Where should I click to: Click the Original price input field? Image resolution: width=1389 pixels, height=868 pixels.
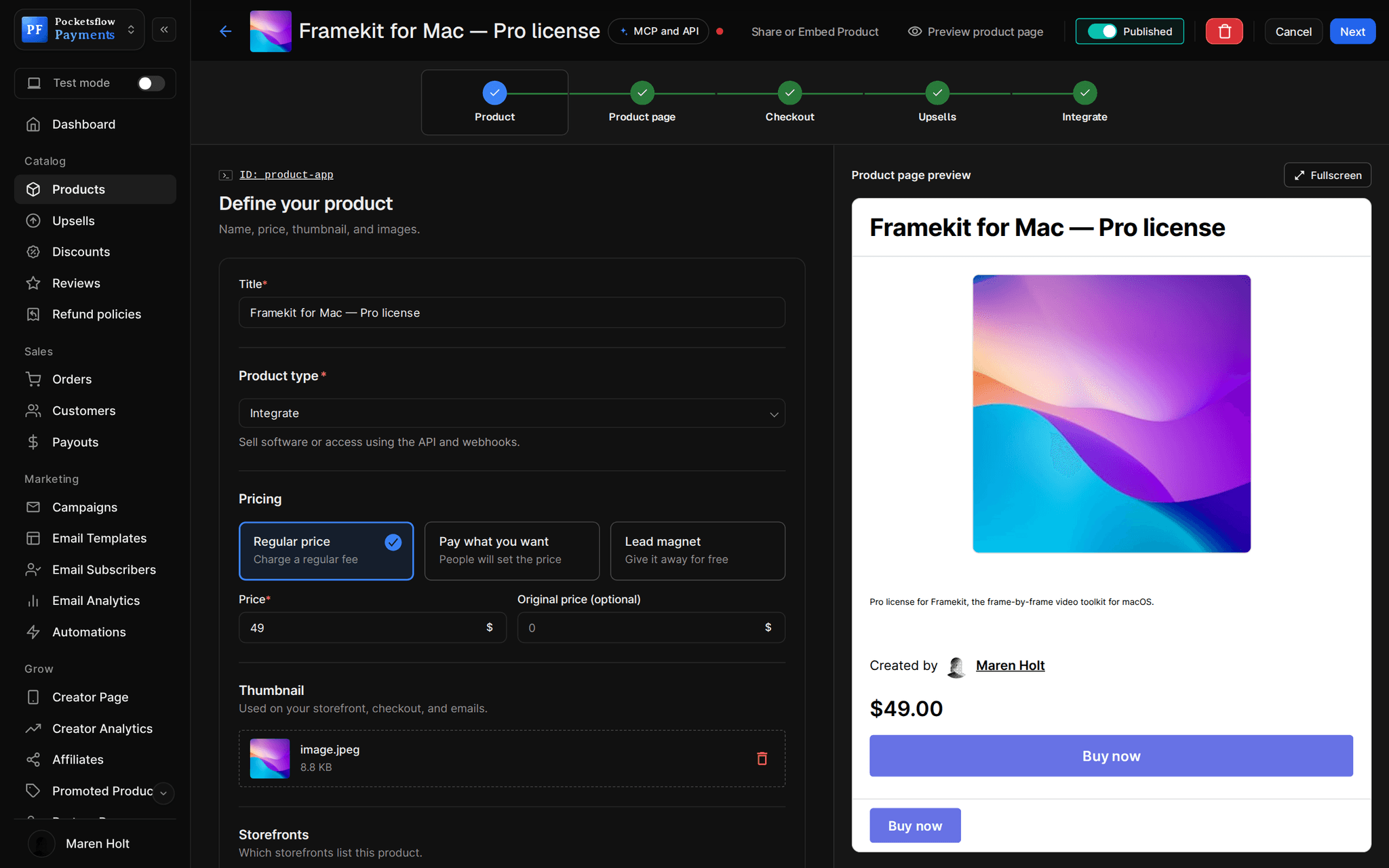pos(651,627)
